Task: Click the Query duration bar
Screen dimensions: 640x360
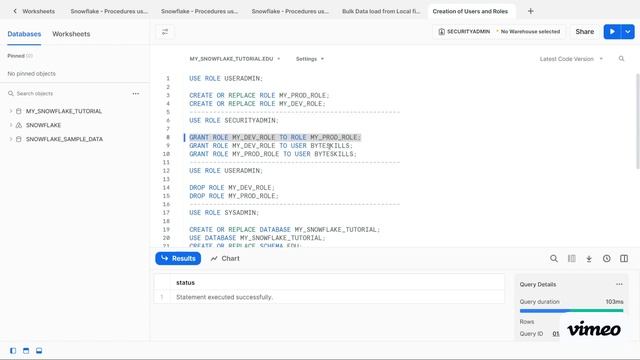Action: [x=571, y=311]
